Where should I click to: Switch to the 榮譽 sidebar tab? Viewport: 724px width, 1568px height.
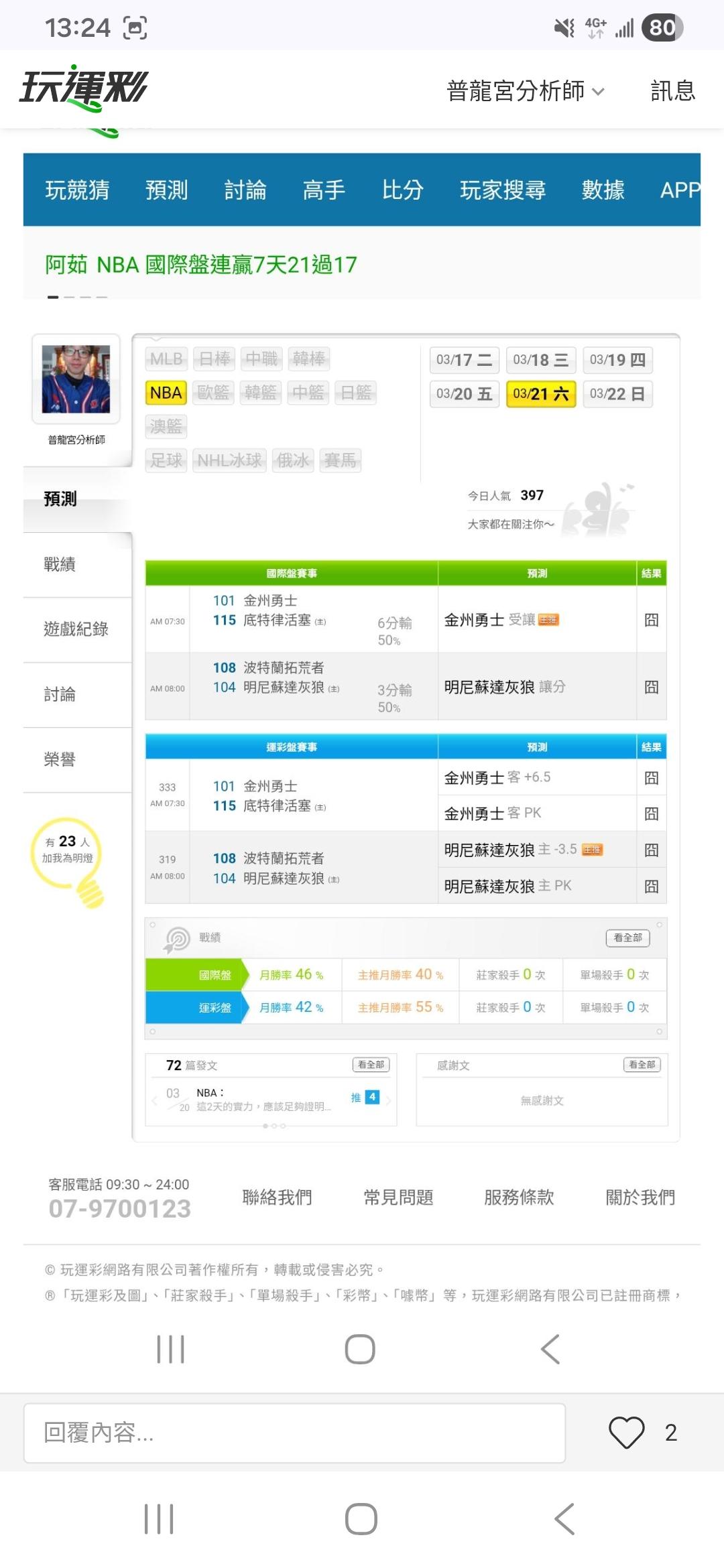pyautogui.click(x=77, y=759)
